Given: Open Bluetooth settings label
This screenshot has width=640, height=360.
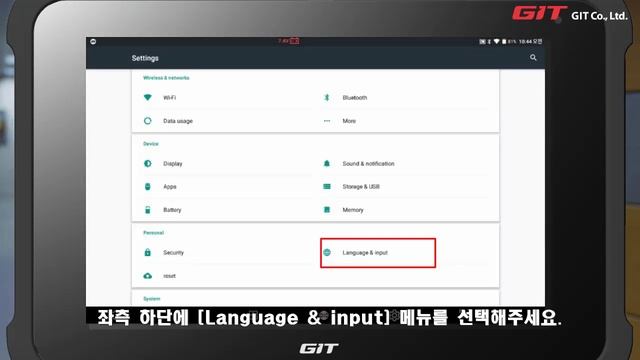Looking at the screenshot, I should point(355,98).
